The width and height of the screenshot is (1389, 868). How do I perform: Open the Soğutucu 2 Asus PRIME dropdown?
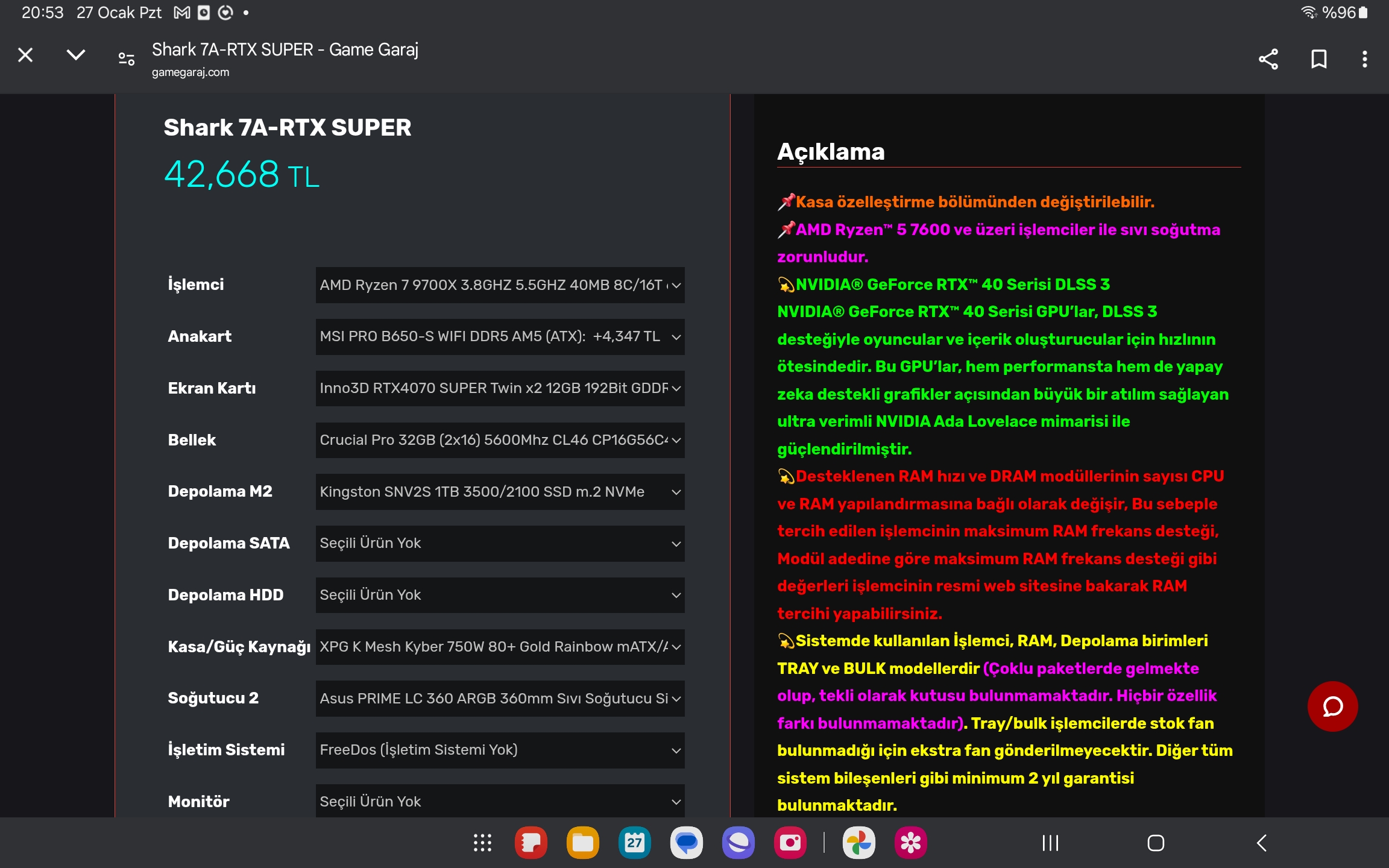click(500, 699)
